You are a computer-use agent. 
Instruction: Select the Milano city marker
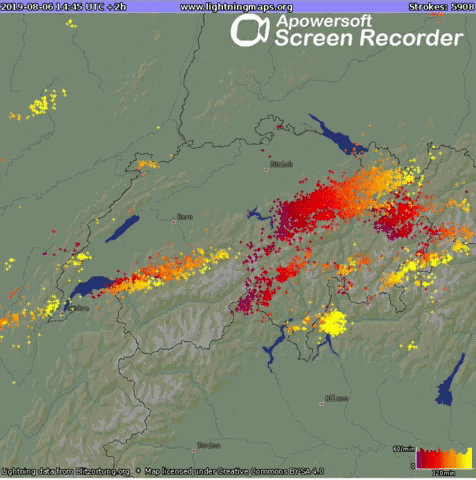click(322, 404)
